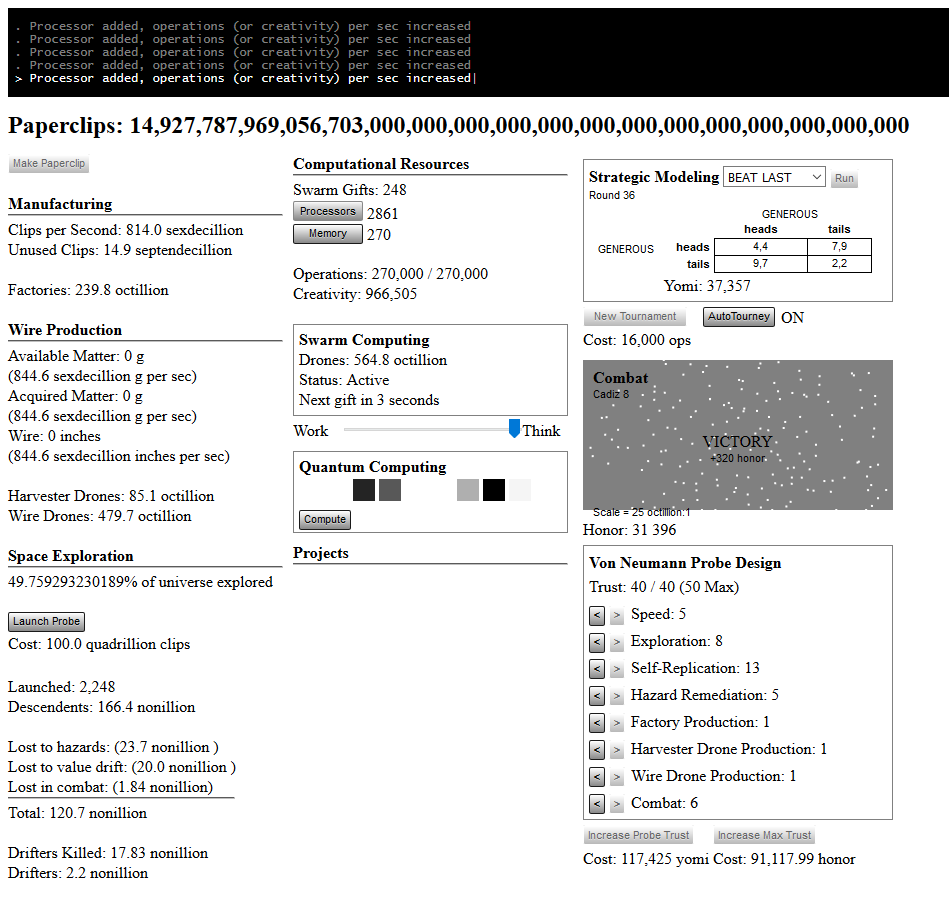
Task: Click the last console message line
Action: coord(246,79)
